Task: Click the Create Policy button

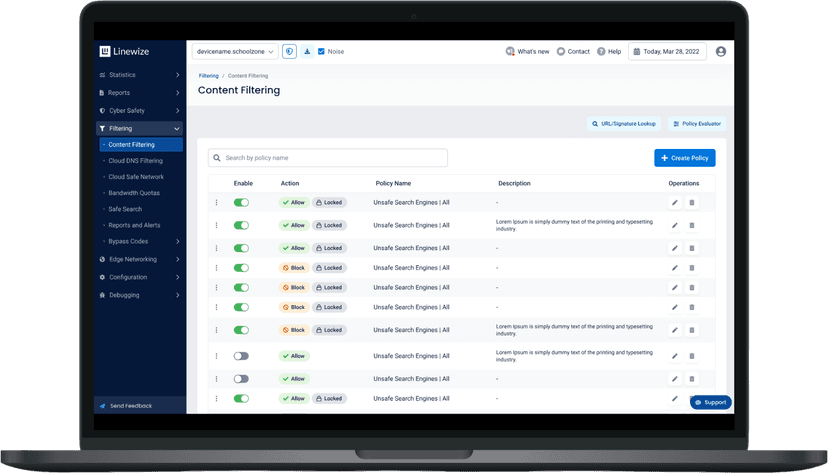Action: [685, 158]
